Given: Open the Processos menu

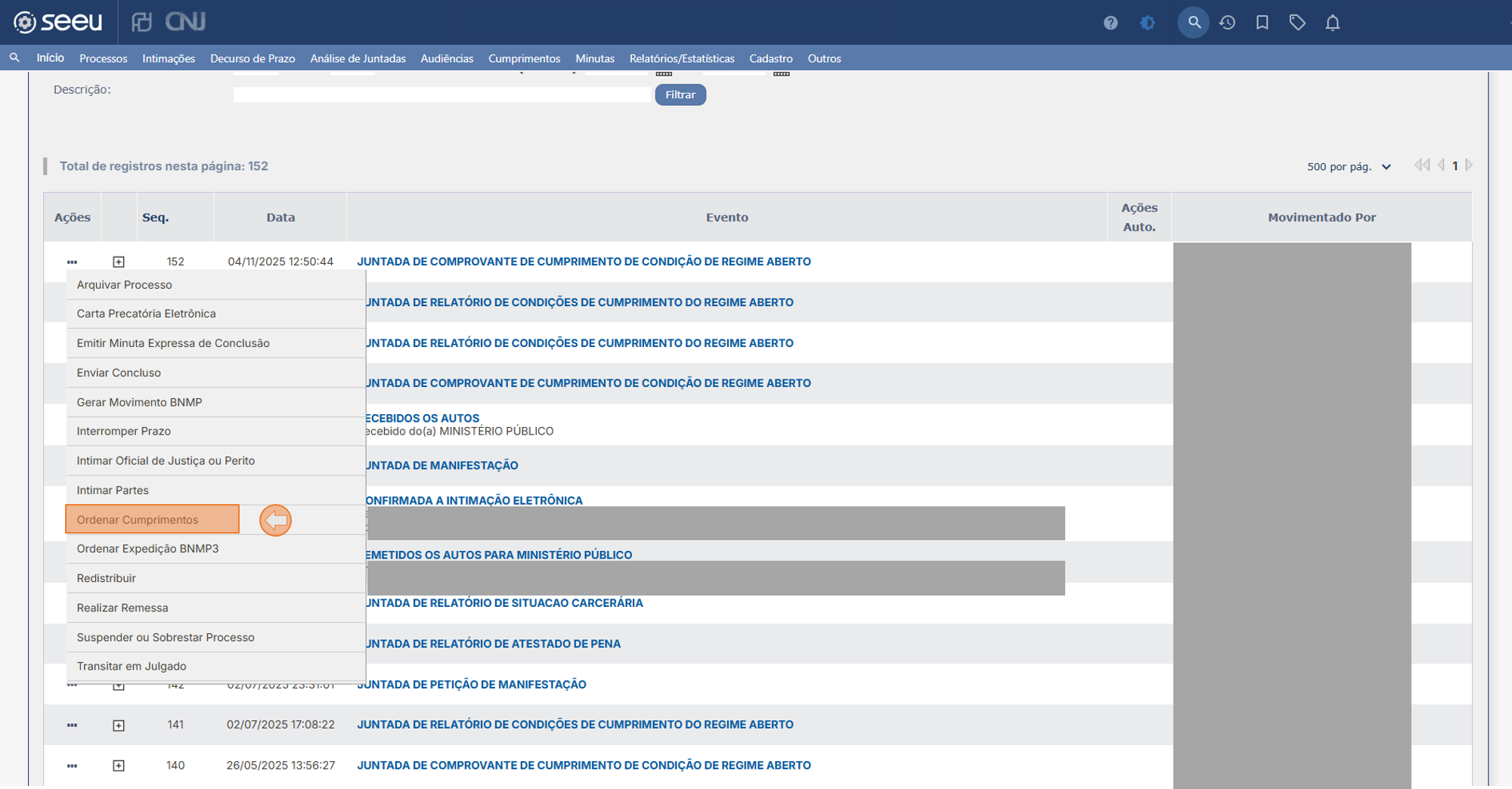Looking at the screenshot, I should [x=104, y=58].
